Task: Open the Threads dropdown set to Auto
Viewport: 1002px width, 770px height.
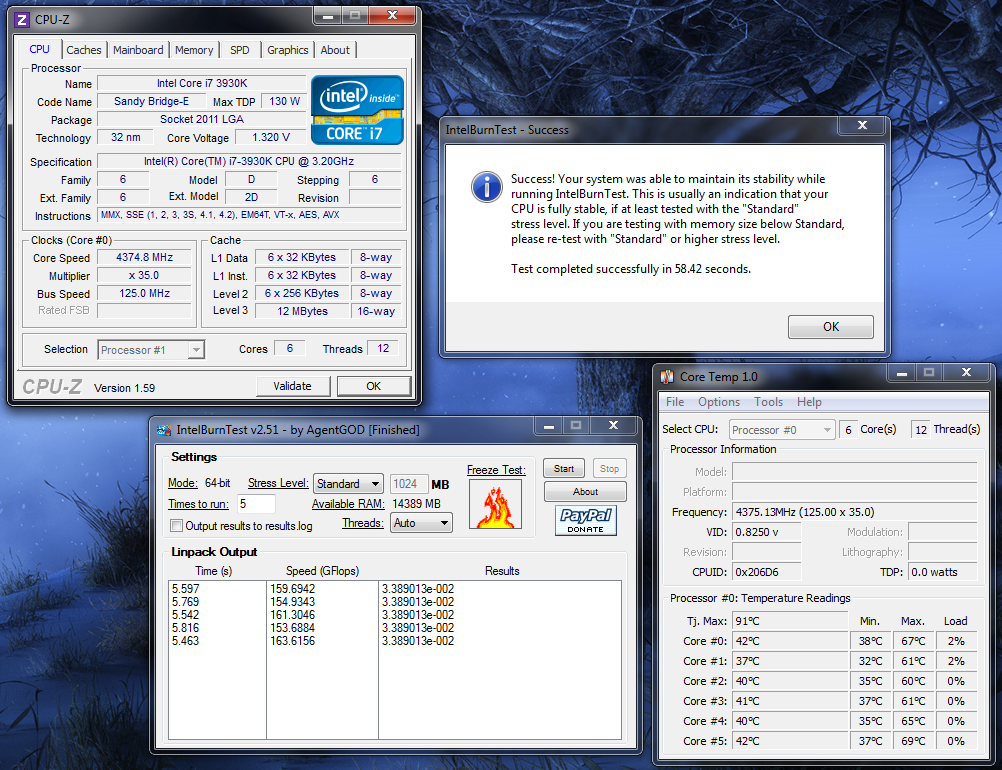Action: coord(422,523)
